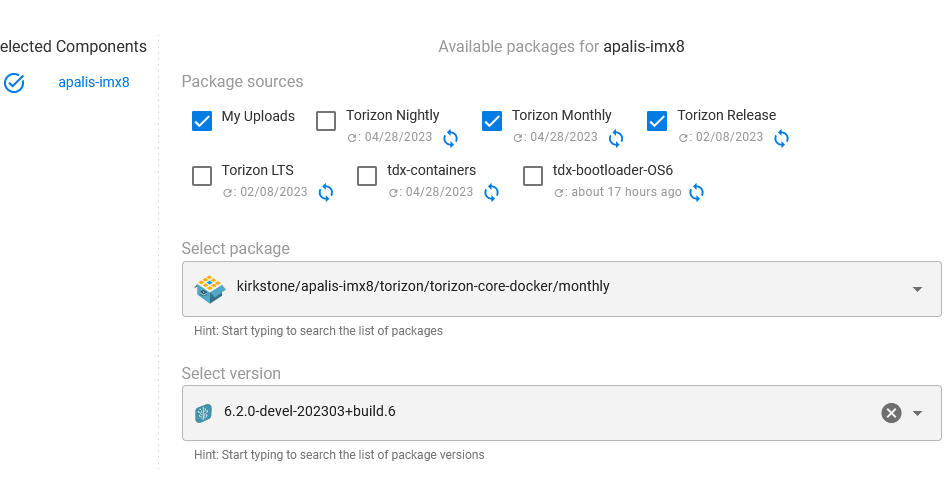Expand the Select package dropdown arrow
The image size is (950, 504).
click(x=917, y=290)
